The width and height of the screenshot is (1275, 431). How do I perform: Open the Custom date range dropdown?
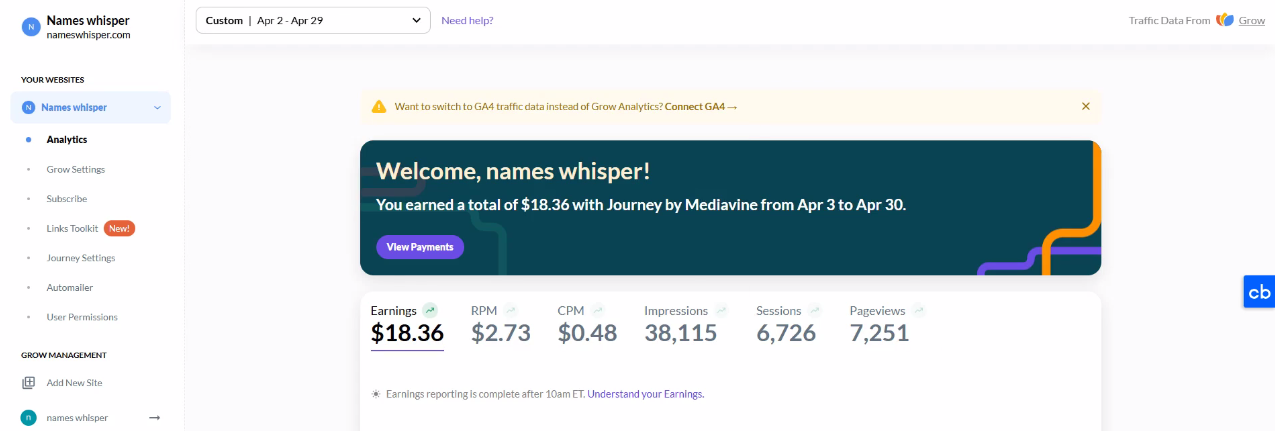[313, 20]
